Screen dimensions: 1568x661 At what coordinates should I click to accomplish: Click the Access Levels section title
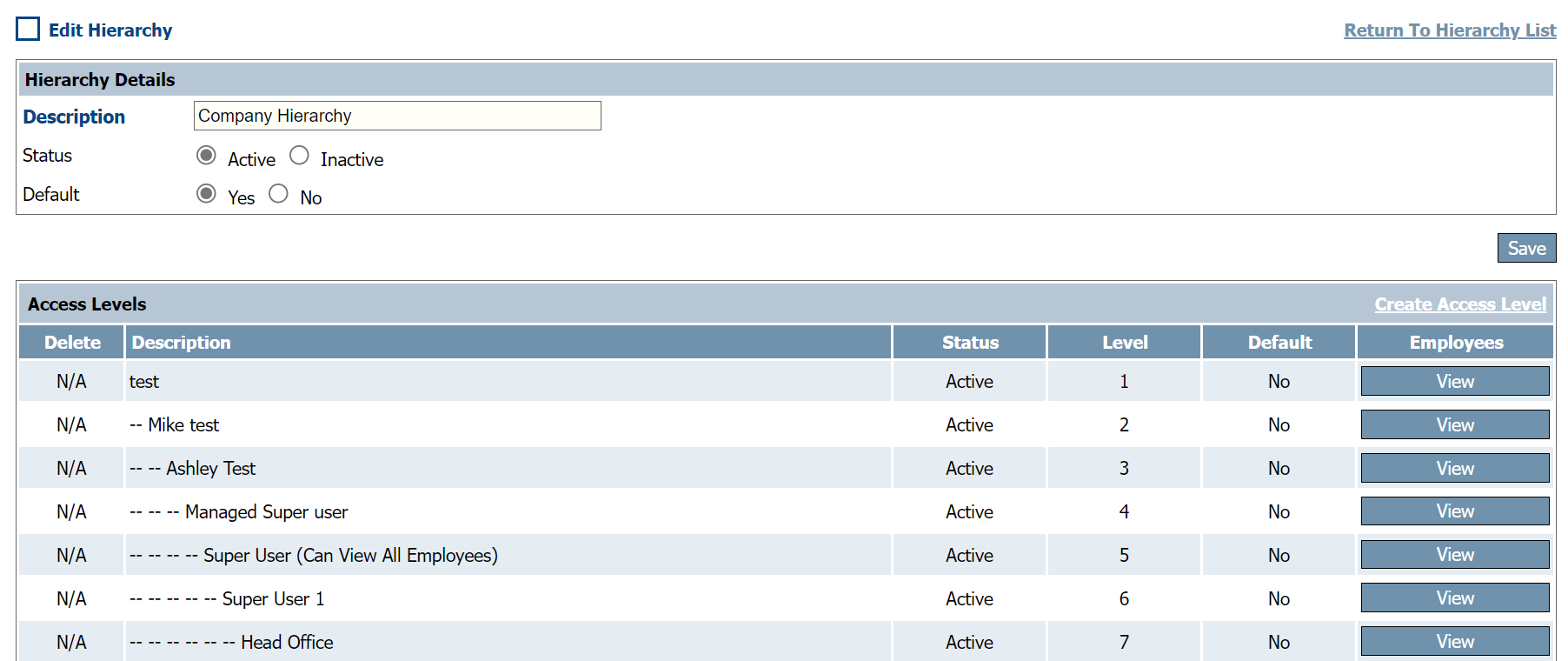[87, 304]
